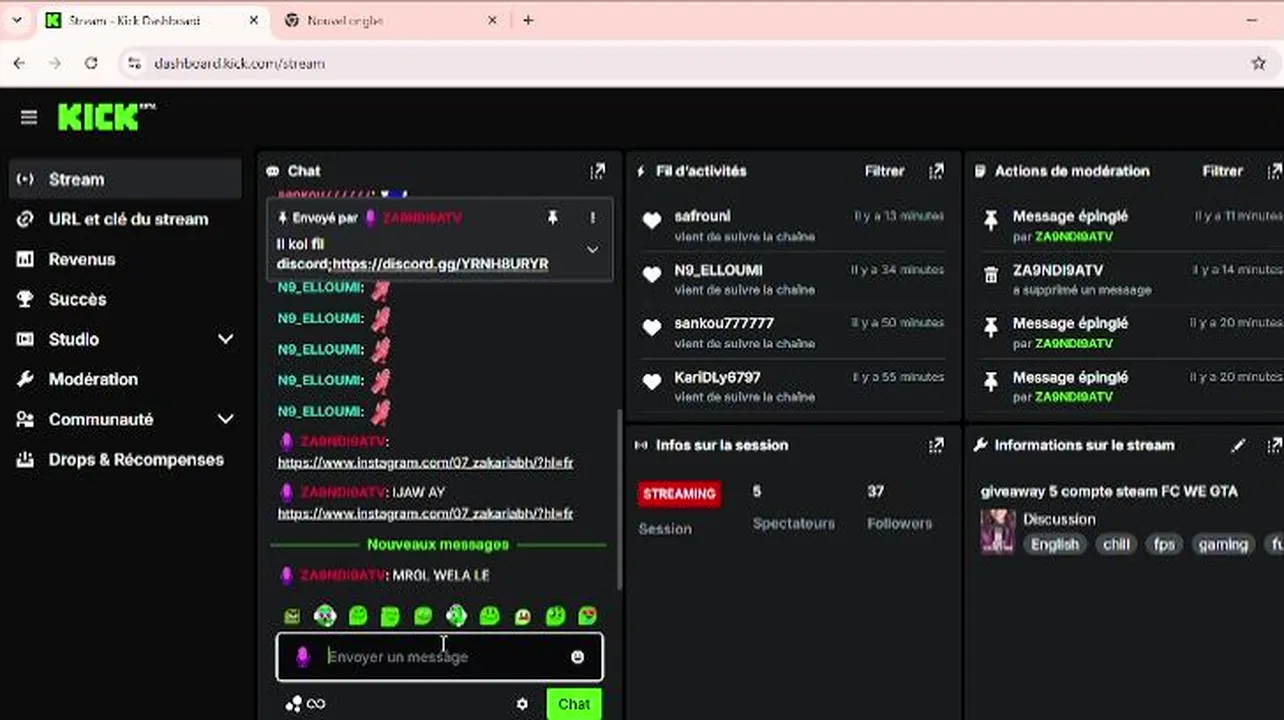Image resolution: width=1284 pixels, height=720 pixels.
Task: Send message with green Chat button
Action: pyautogui.click(x=574, y=704)
